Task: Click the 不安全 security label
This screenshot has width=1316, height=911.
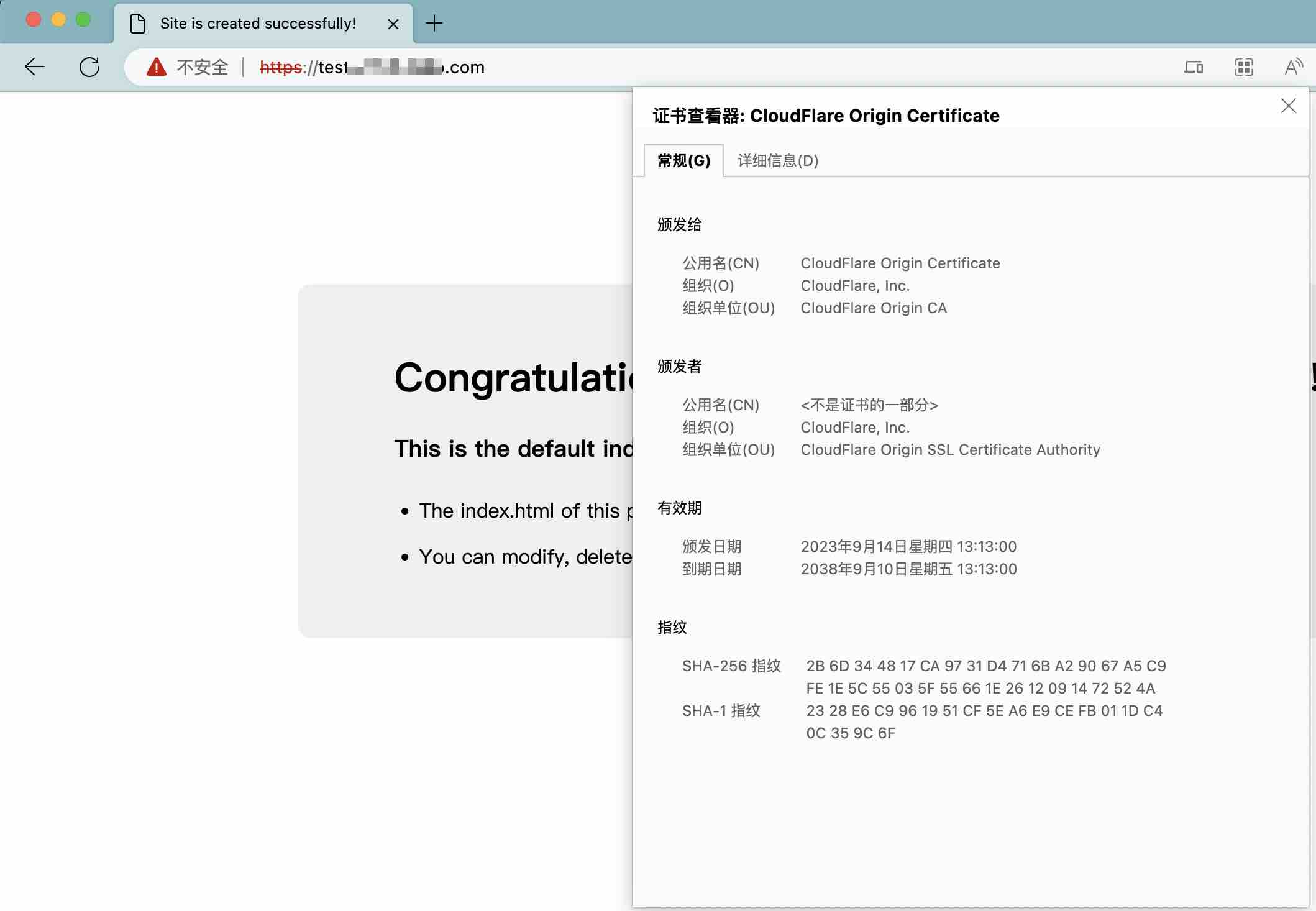Action: click(203, 67)
